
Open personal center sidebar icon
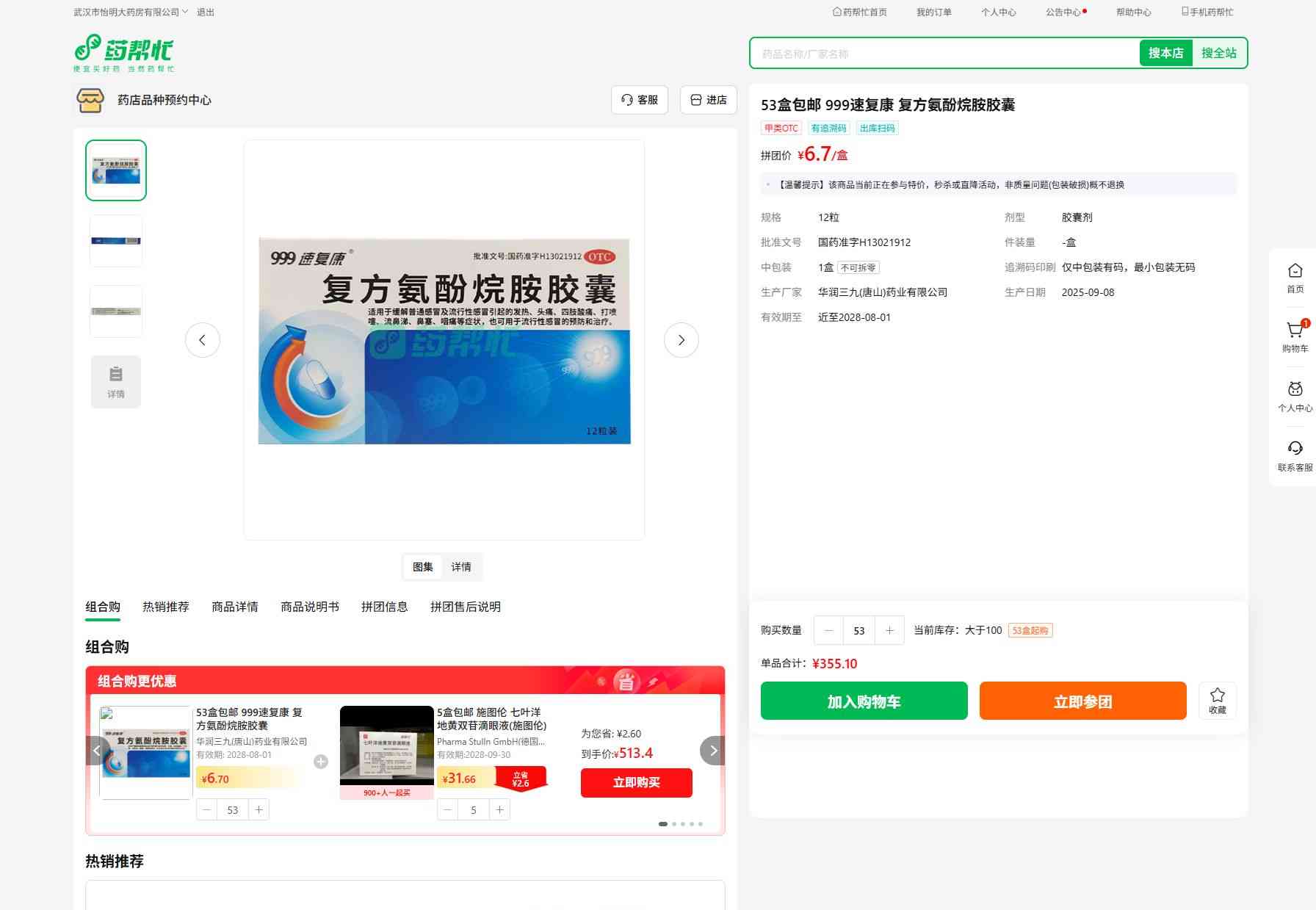click(1295, 390)
